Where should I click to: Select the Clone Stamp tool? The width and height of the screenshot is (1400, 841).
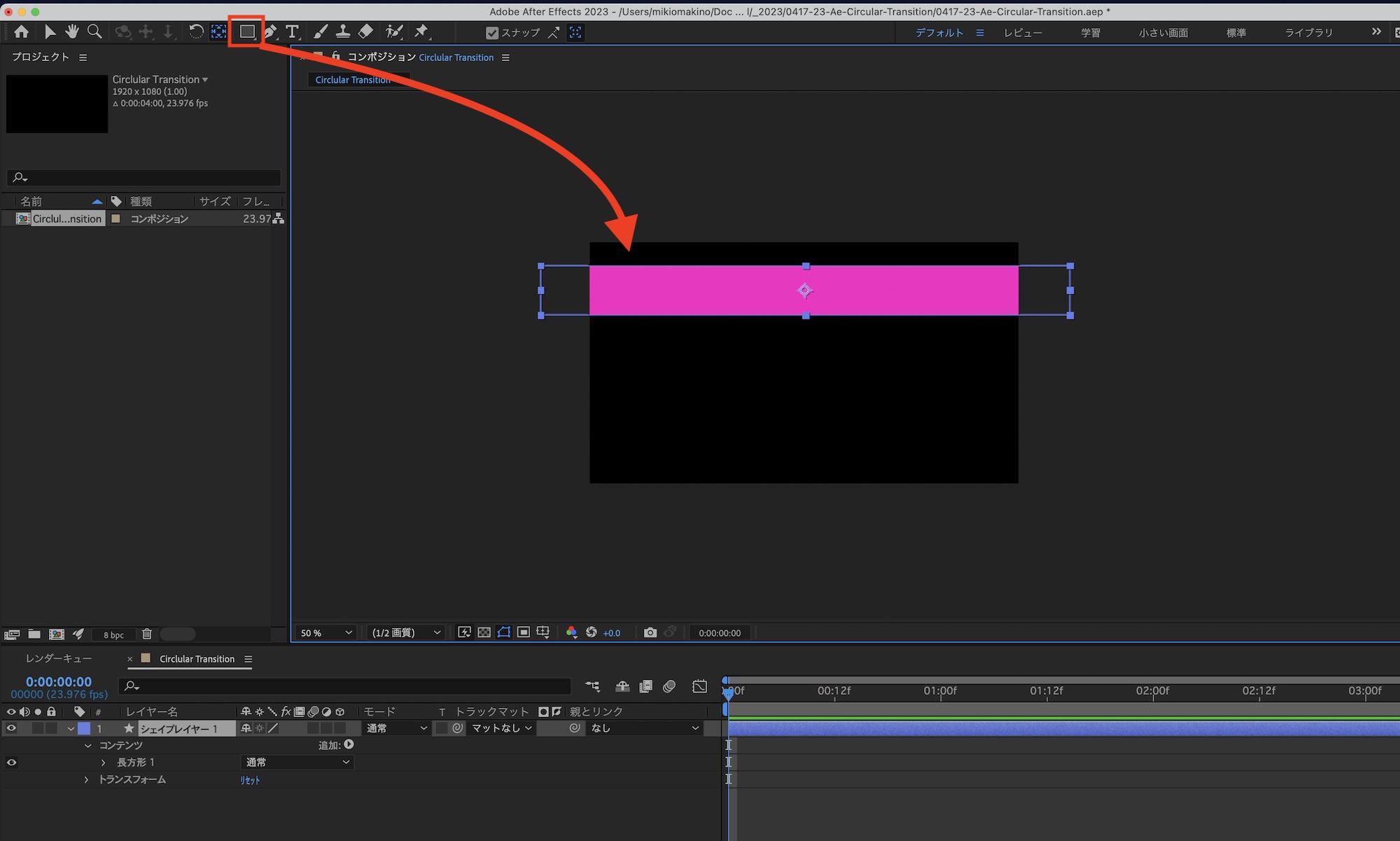tap(343, 32)
